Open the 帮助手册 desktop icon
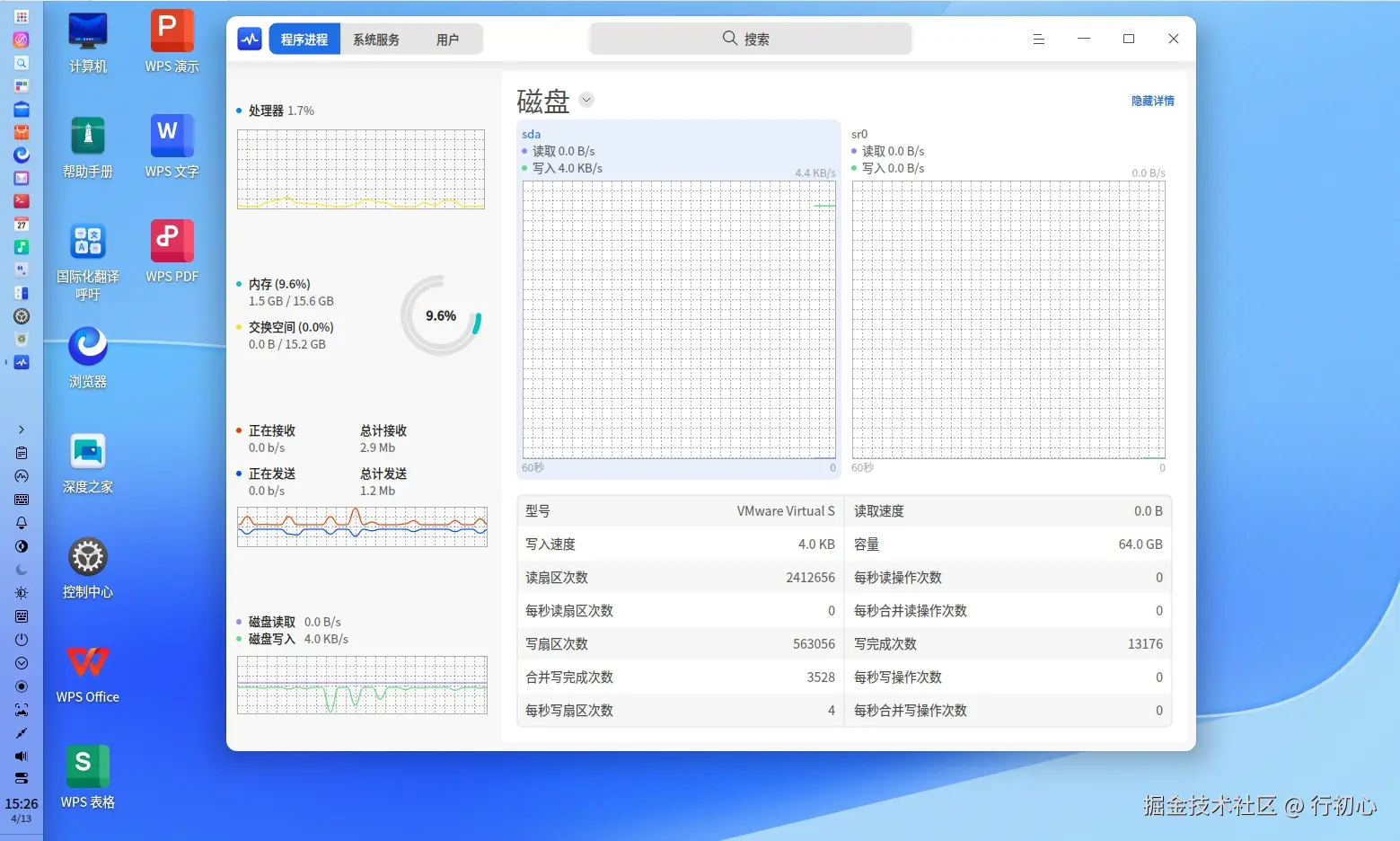This screenshot has width=1400, height=841. coord(88,148)
